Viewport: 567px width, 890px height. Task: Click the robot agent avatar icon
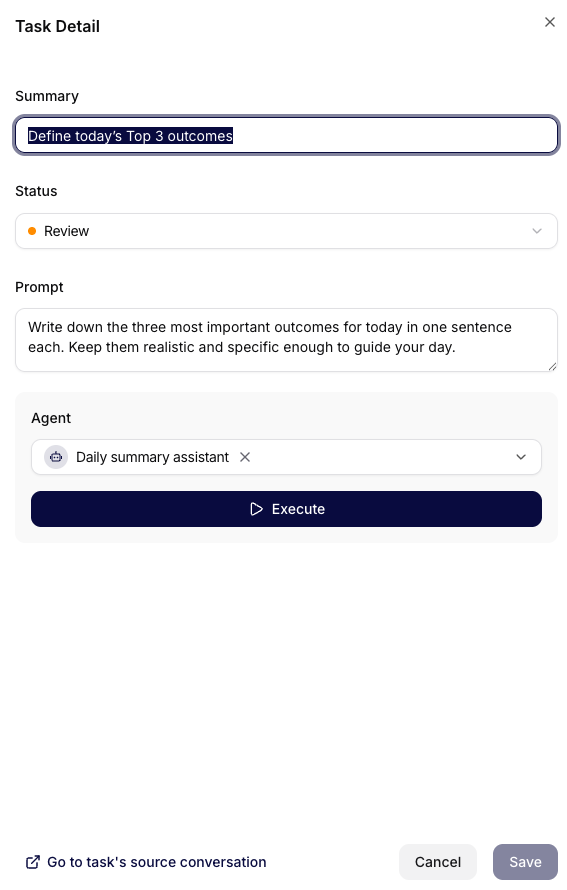[56, 457]
